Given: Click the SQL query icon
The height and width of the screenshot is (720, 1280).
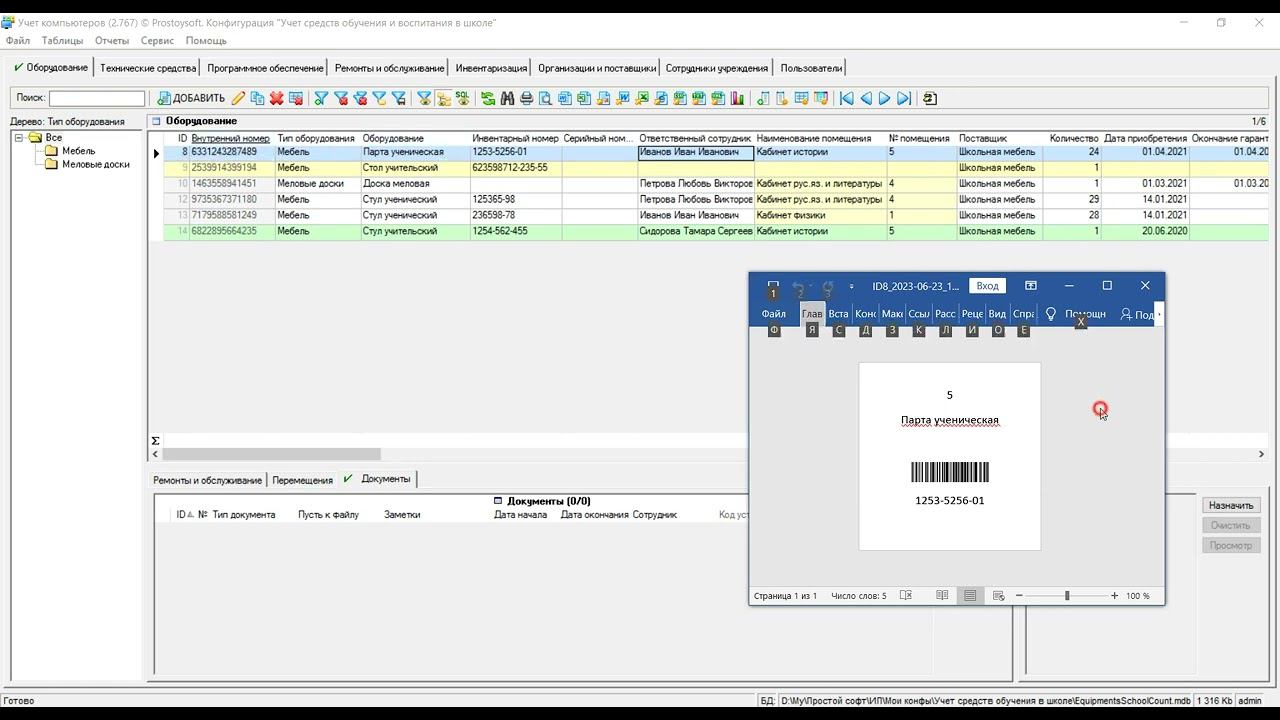Looking at the screenshot, I should [x=461, y=98].
